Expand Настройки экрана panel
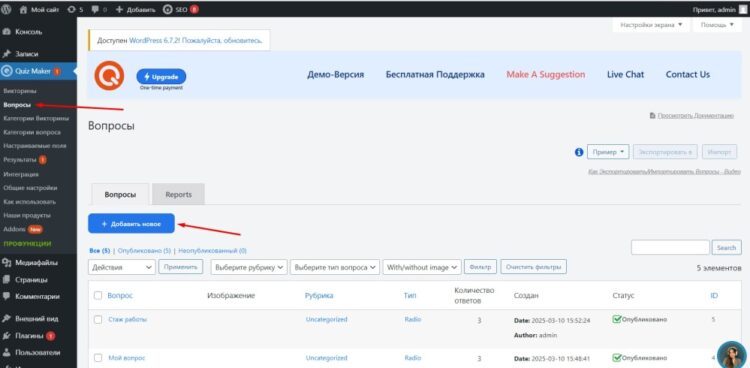This screenshot has width=750, height=368. click(x=651, y=25)
